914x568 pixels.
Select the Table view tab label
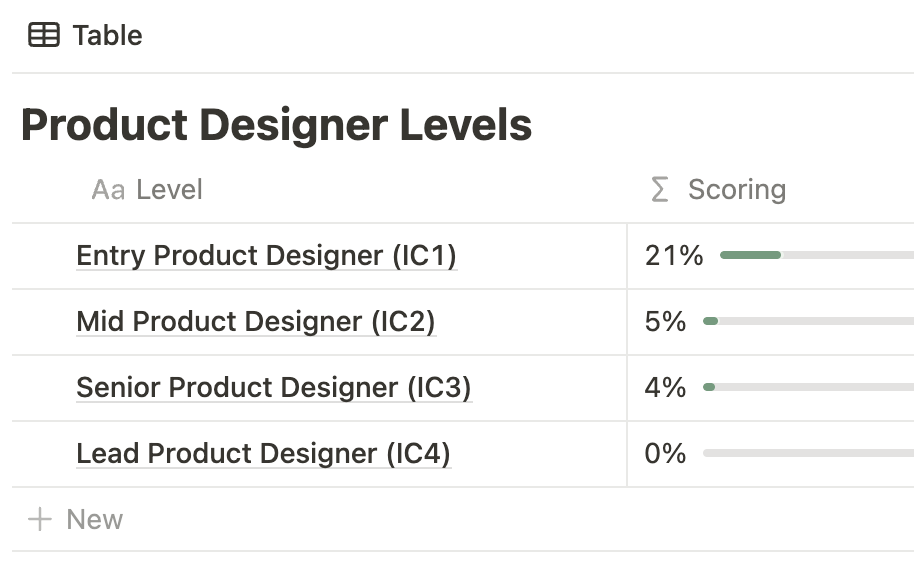(x=107, y=36)
